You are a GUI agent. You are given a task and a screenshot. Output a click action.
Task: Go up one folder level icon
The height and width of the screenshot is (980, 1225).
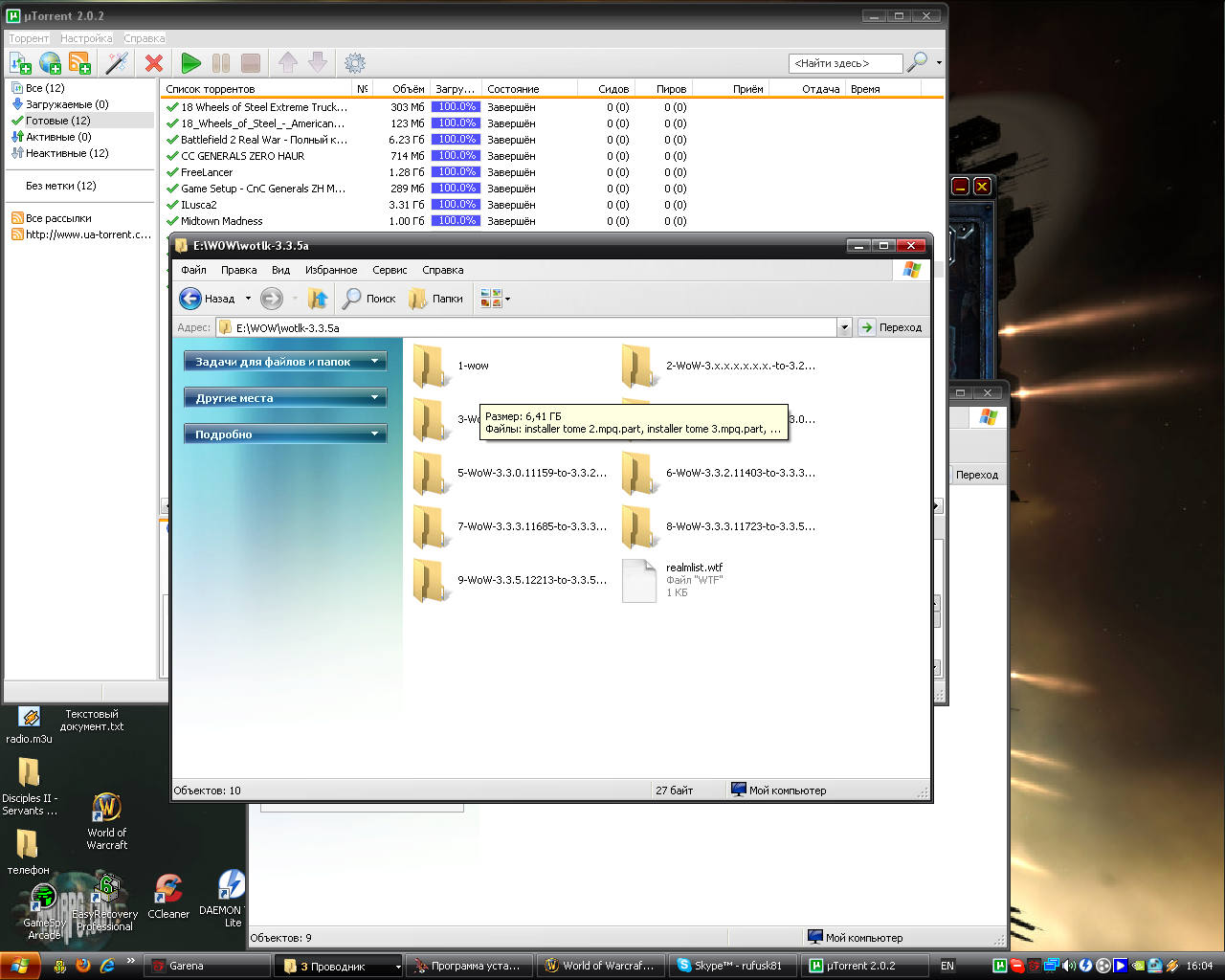click(318, 299)
